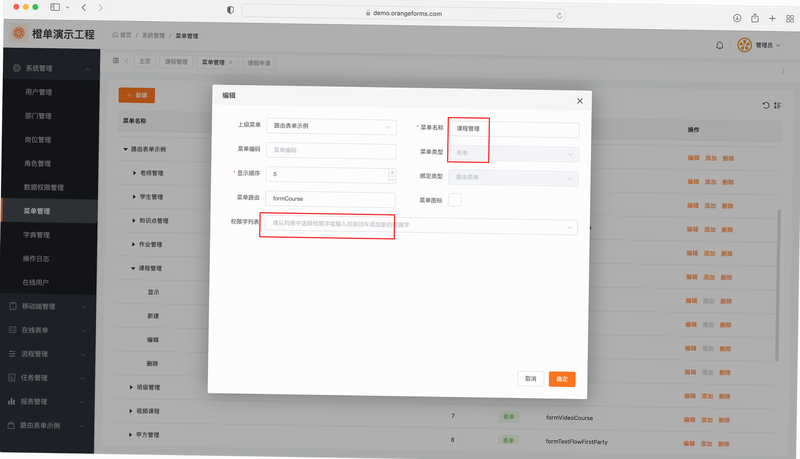The height and width of the screenshot is (459, 800).
Task: Open the Safari share icon
Action: coord(755,18)
